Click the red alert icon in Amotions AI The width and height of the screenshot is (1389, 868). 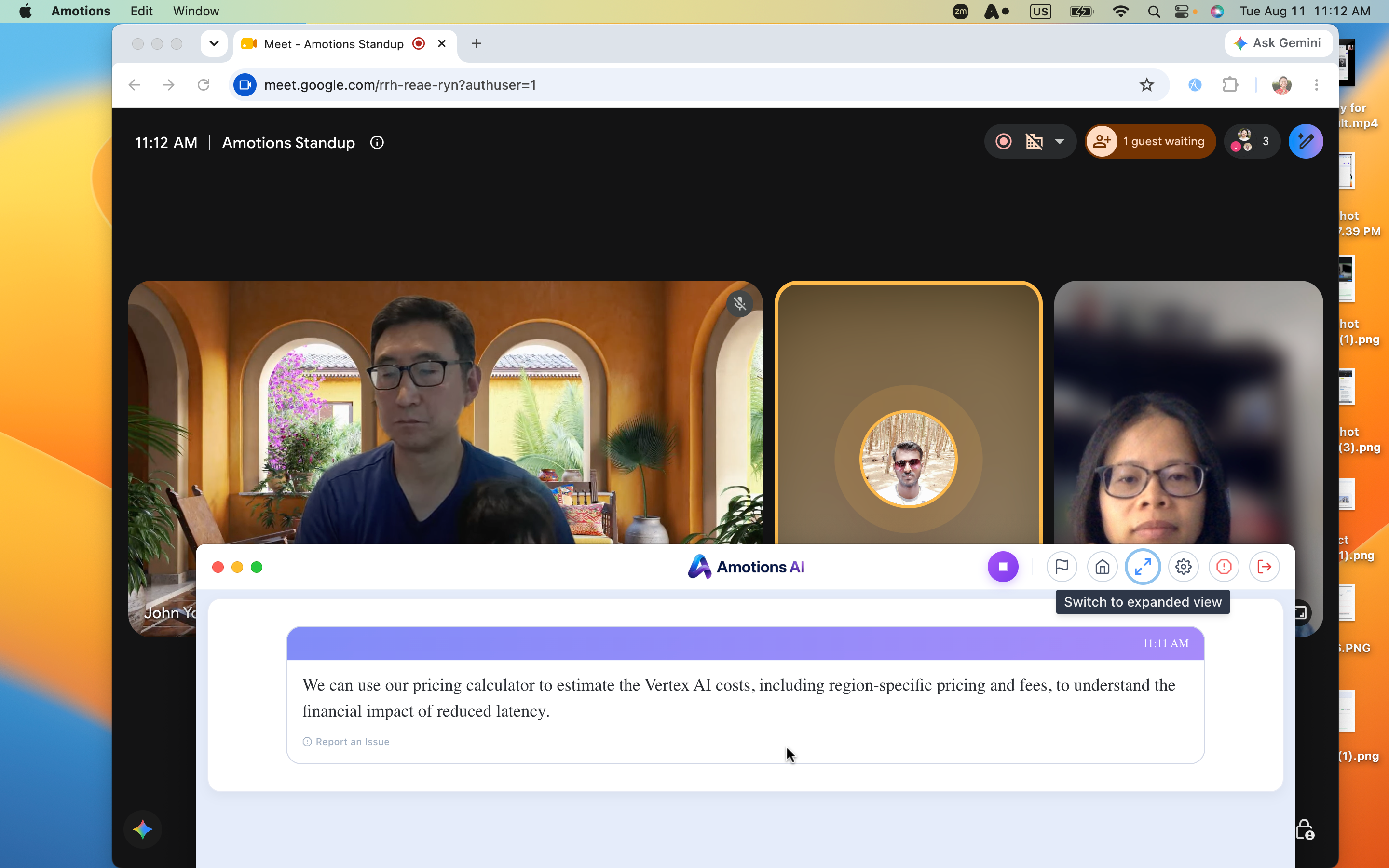(x=1224, y=567)
